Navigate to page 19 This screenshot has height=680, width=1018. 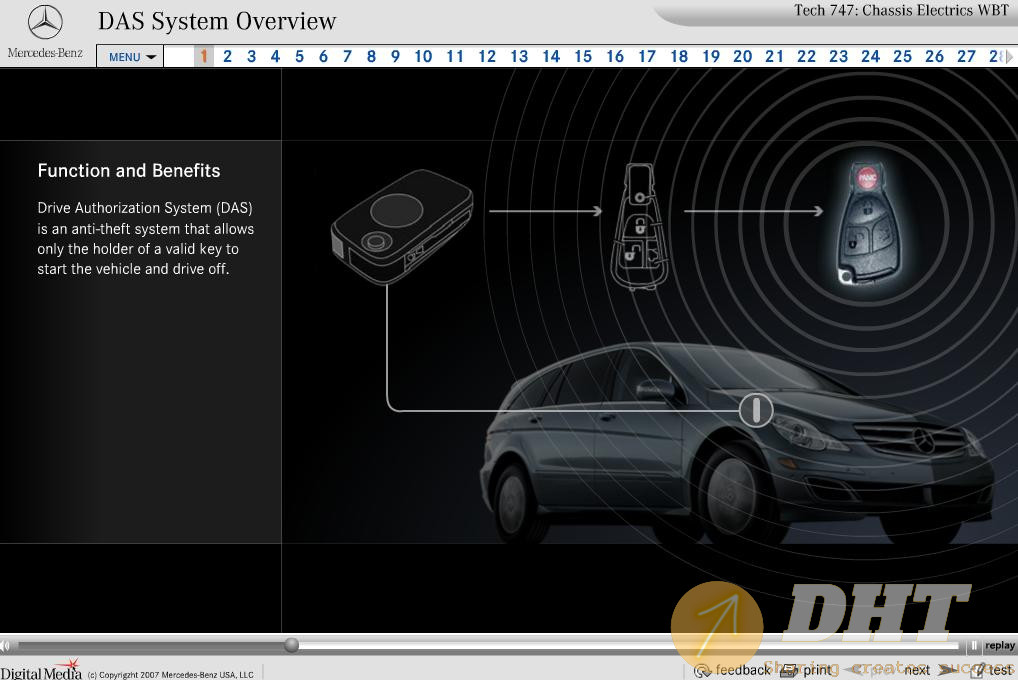coord(711,57)
